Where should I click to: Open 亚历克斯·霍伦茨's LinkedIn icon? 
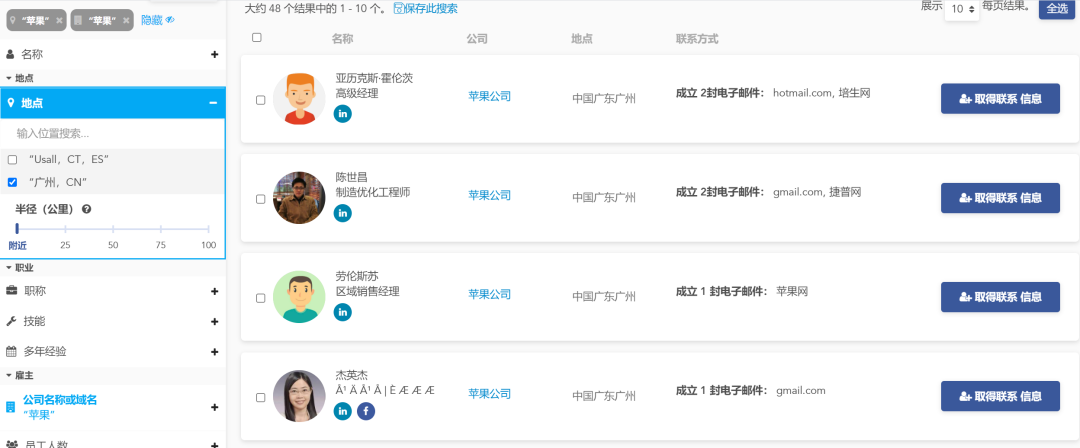point(343,113)
